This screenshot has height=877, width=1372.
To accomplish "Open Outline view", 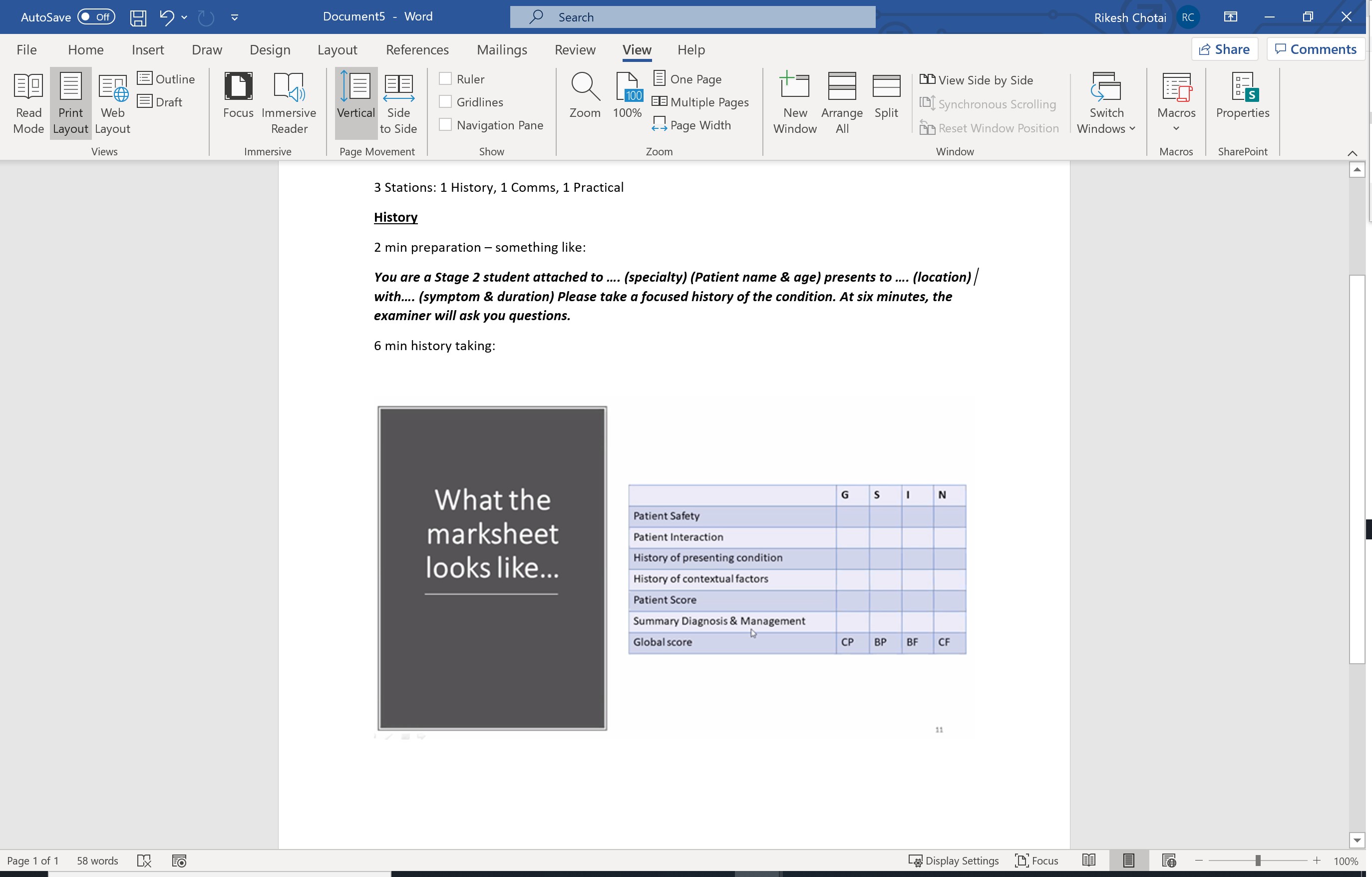I will [166, 78].
